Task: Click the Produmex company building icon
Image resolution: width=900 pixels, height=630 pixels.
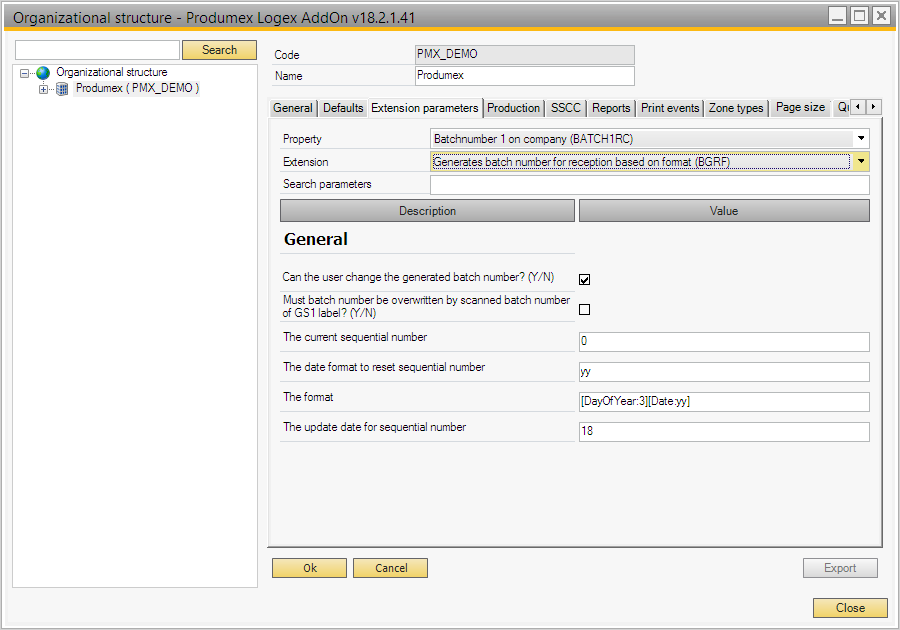Action: point(62,89)
